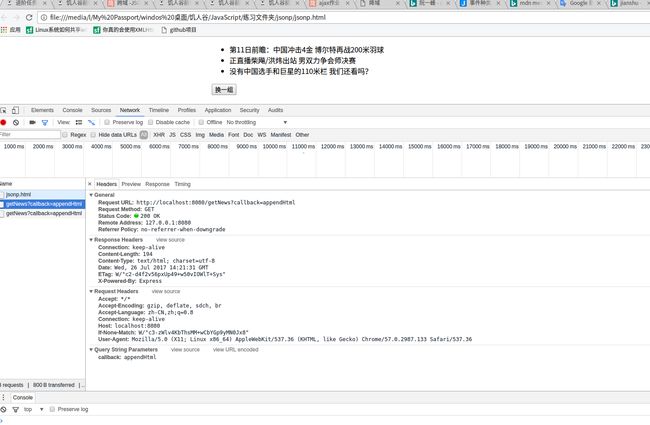The height and width of the screenshot is (425, 650).
Task: Filter requests by Other type
Action: pos(302,135)
